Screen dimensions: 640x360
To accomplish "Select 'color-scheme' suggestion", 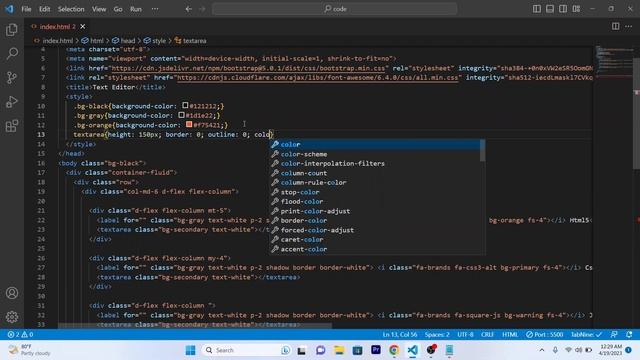I will tap(375, 154).
